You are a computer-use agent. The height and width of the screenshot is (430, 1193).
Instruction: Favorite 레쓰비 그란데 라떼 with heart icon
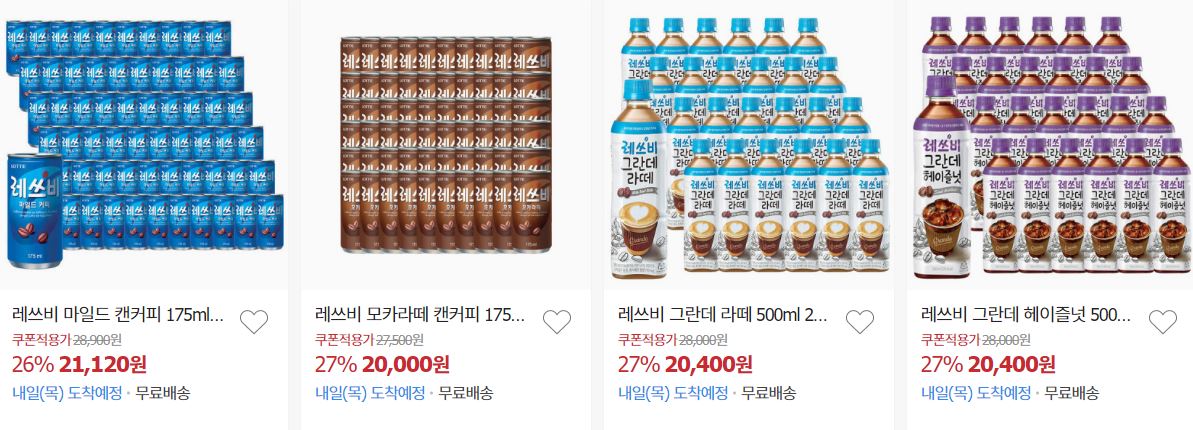[x=860, y=323]
